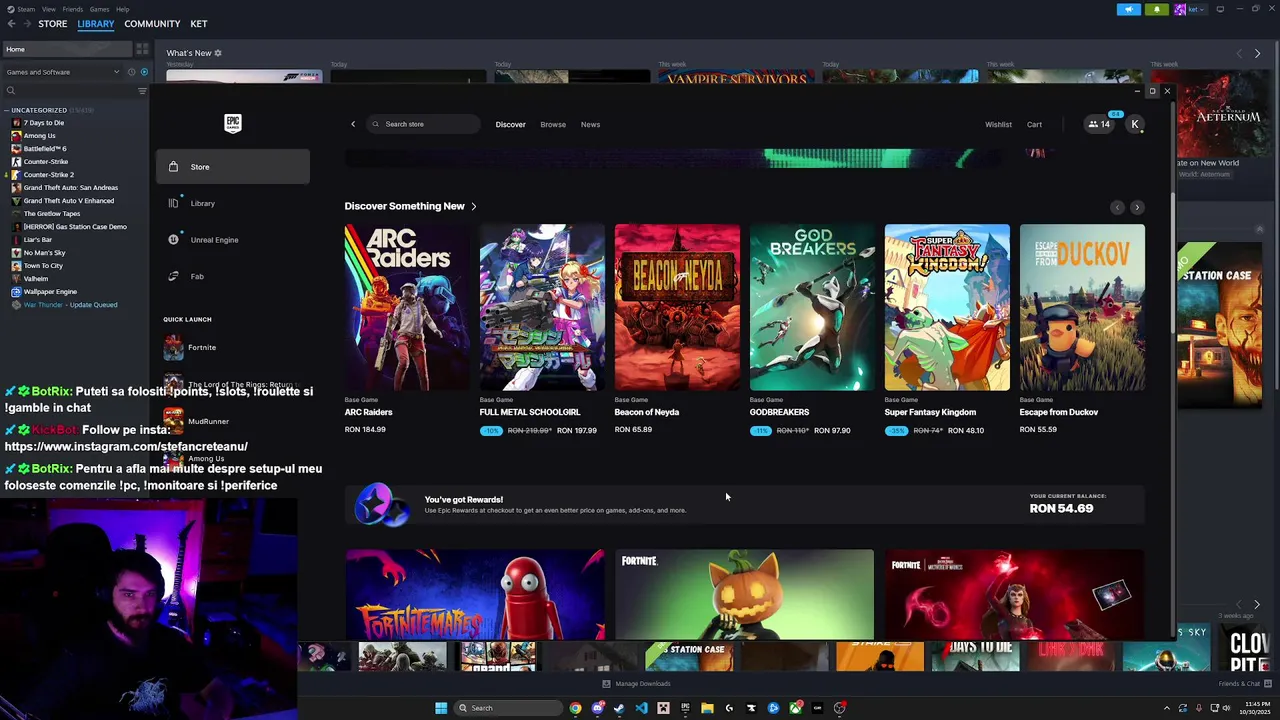The width and height of the screenshot is (1280, 720).
Task: Open Steam notifications bell
Action: (x=1156, y=9)
